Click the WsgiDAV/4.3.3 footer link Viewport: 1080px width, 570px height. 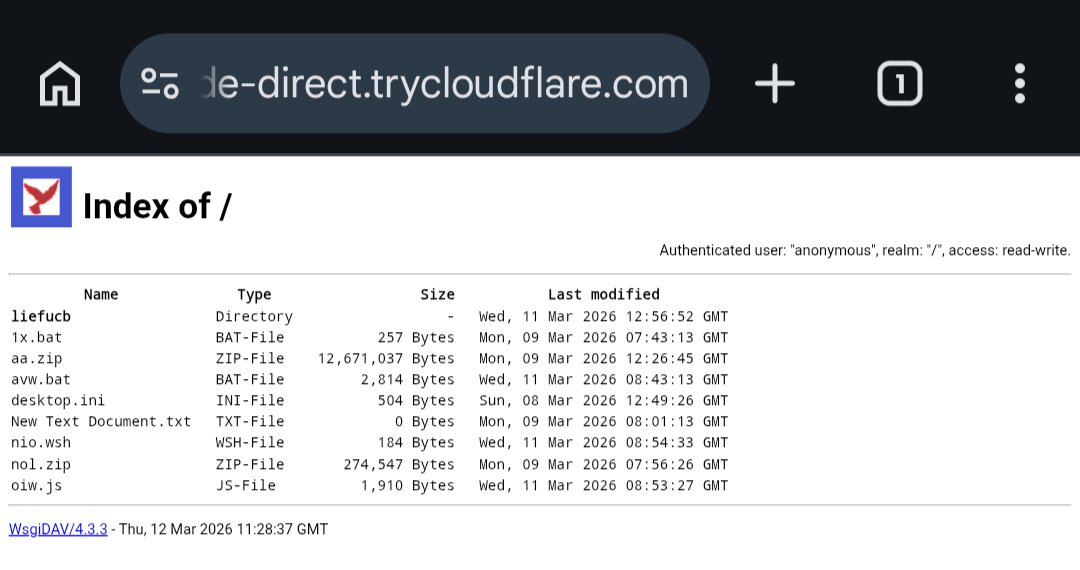(x=57, y=529)
